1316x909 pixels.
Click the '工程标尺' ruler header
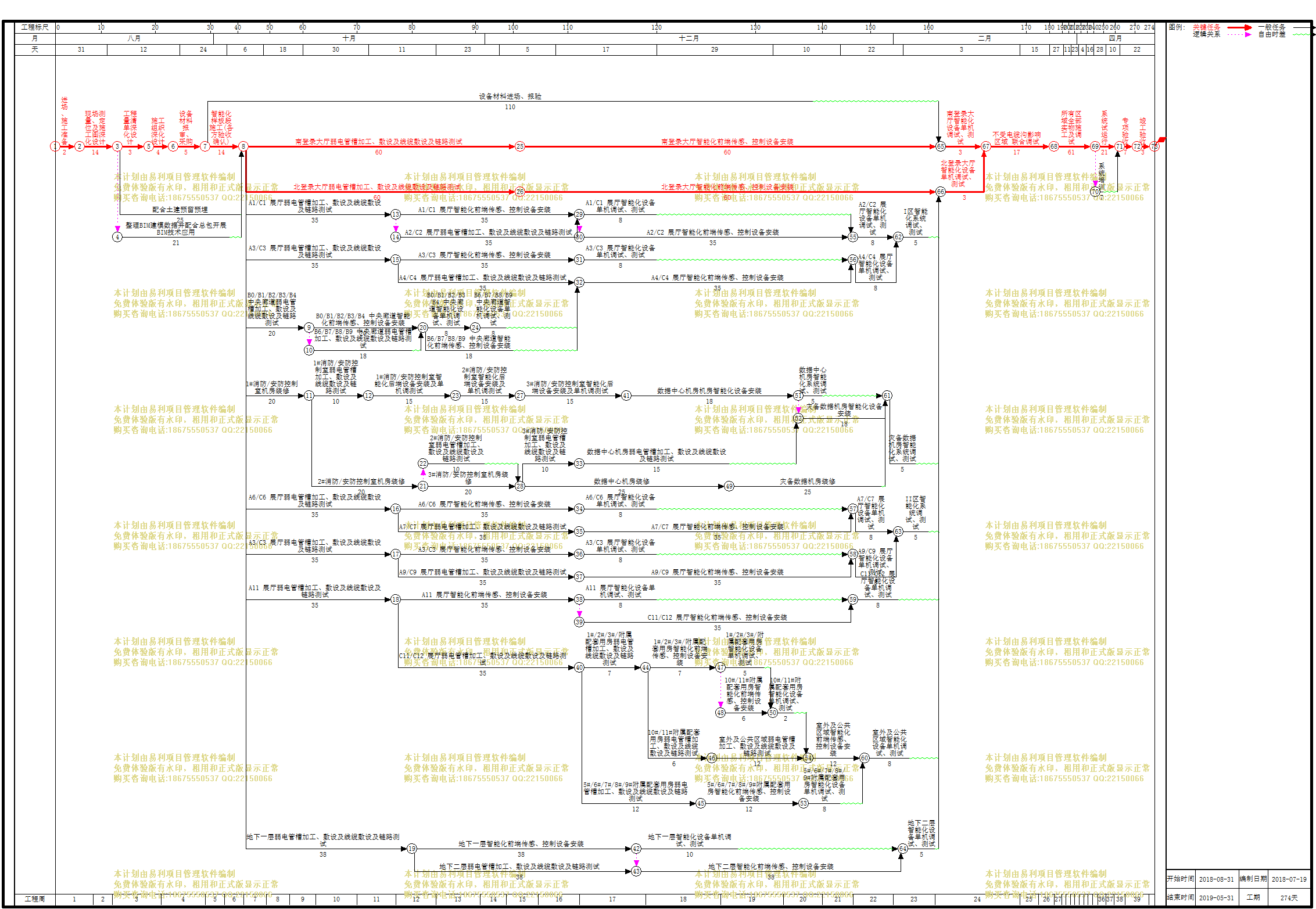(35, 27)
